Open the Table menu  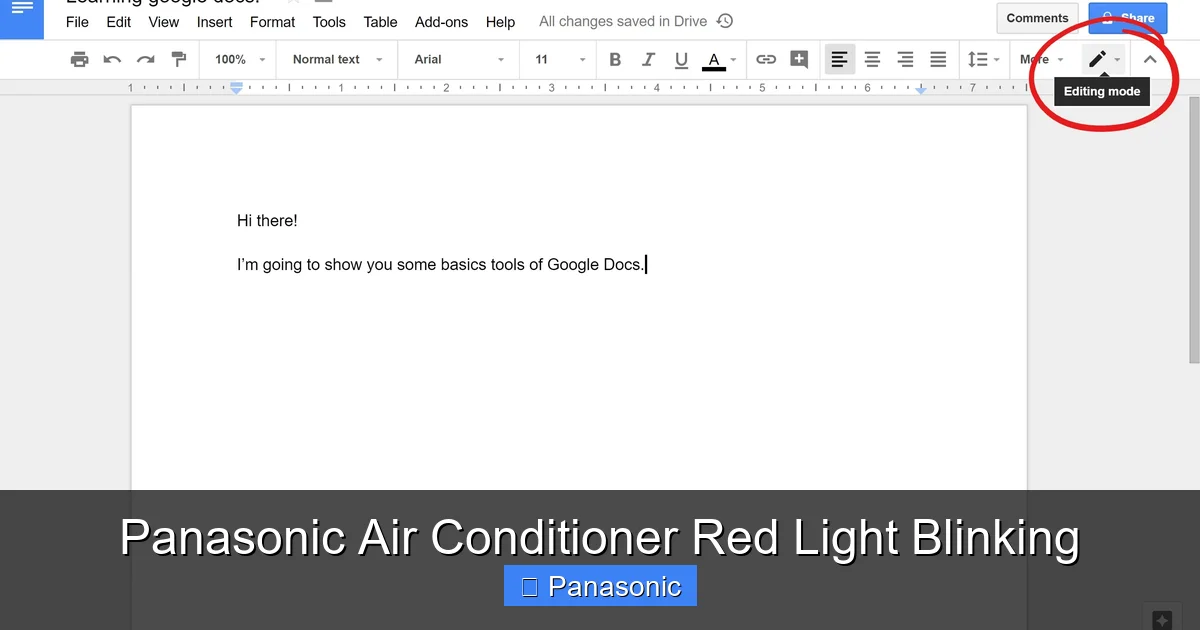click(380, 22)
